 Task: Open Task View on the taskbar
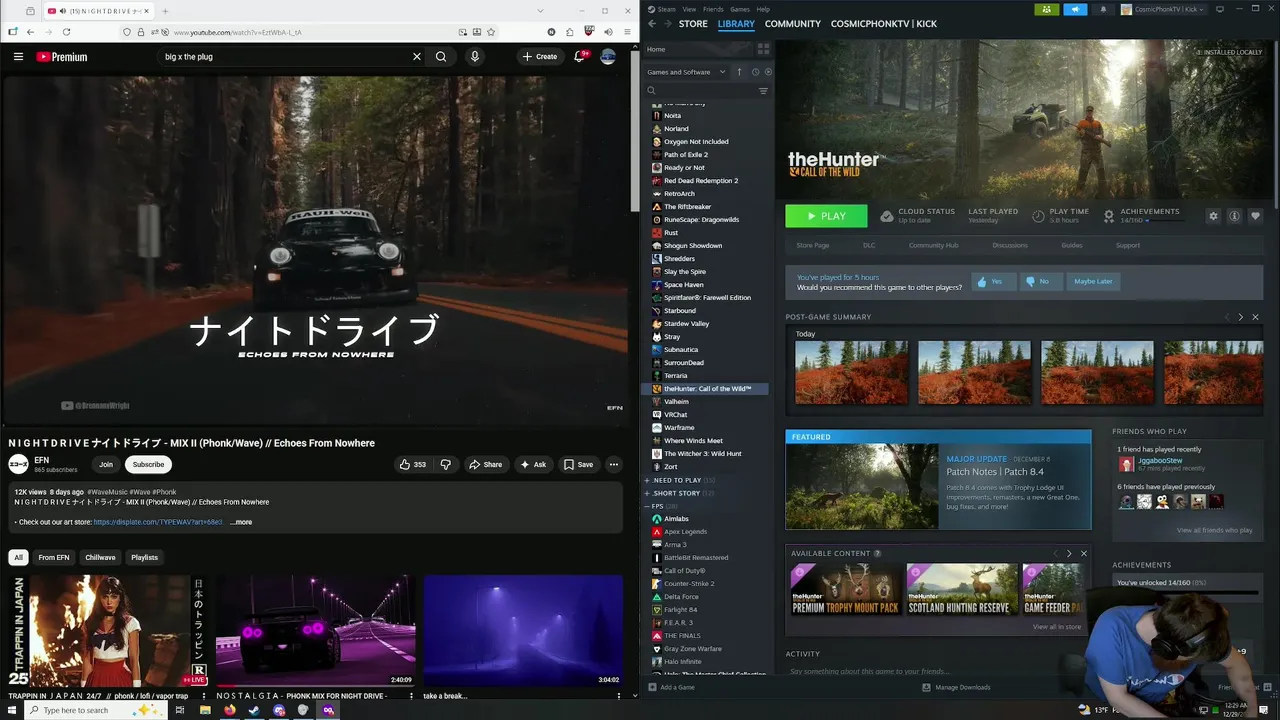coord(180,710)
